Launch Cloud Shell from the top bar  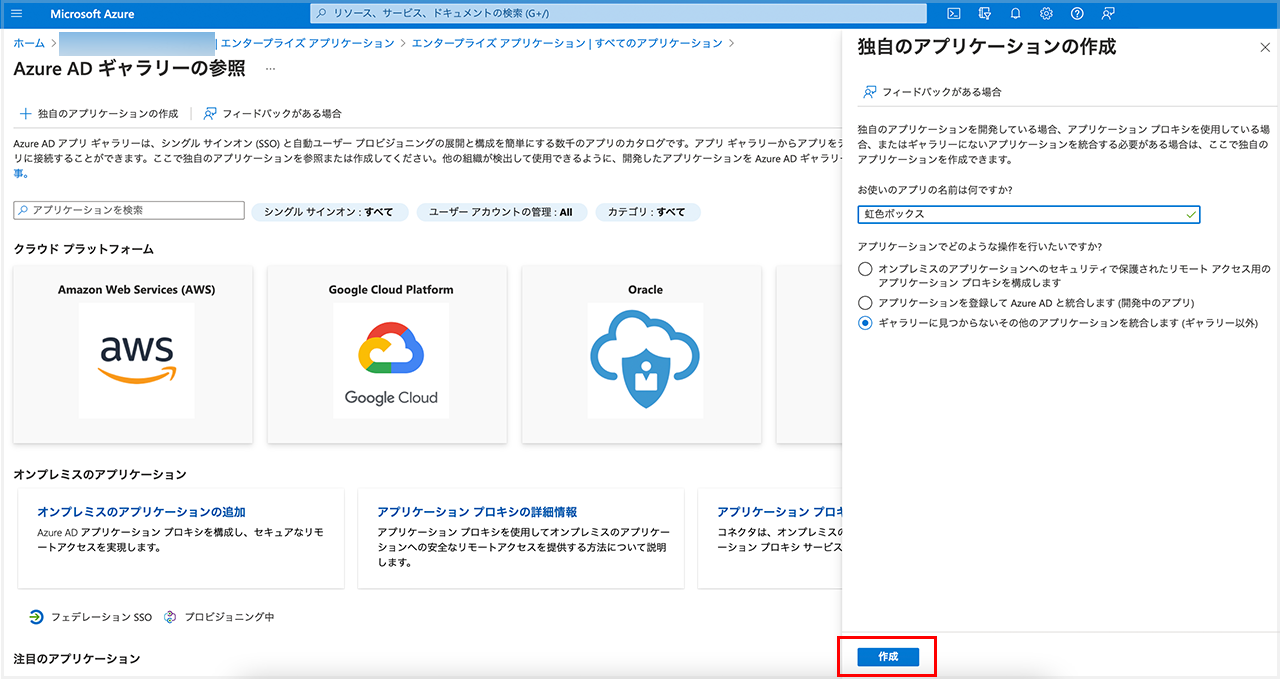tap(954, 14)
